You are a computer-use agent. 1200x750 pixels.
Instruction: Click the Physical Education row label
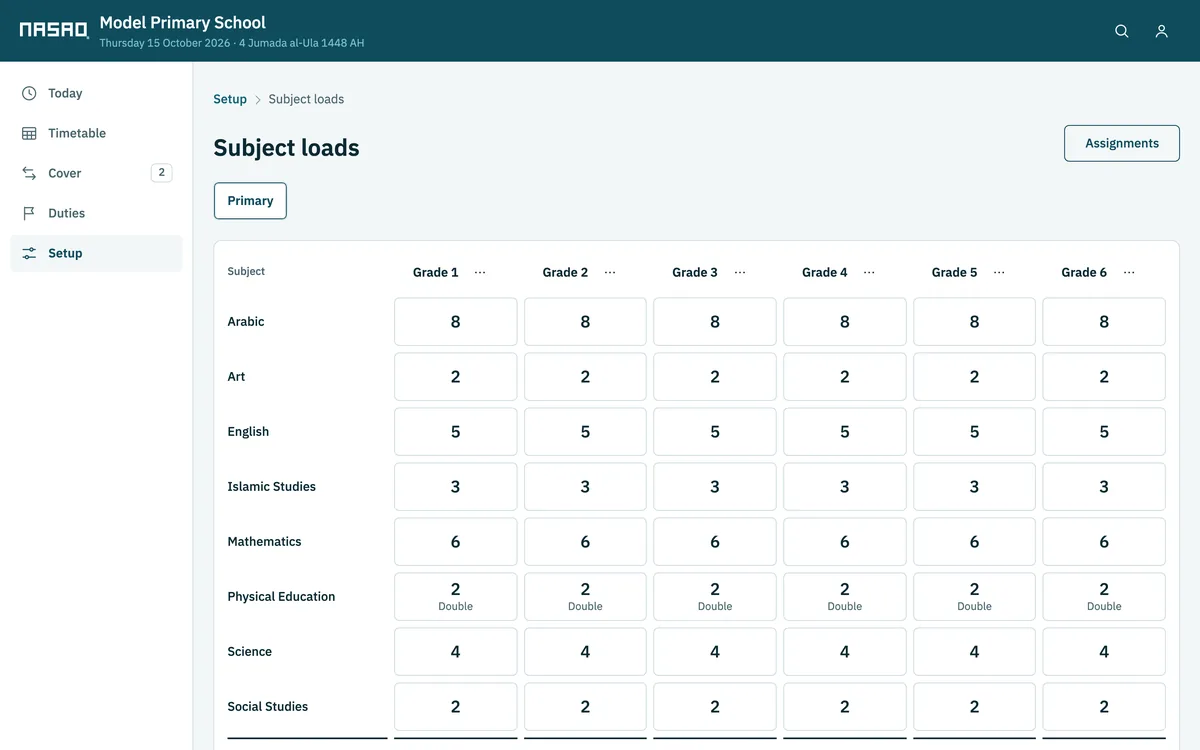pyautogui.click(x=281, y=597)
